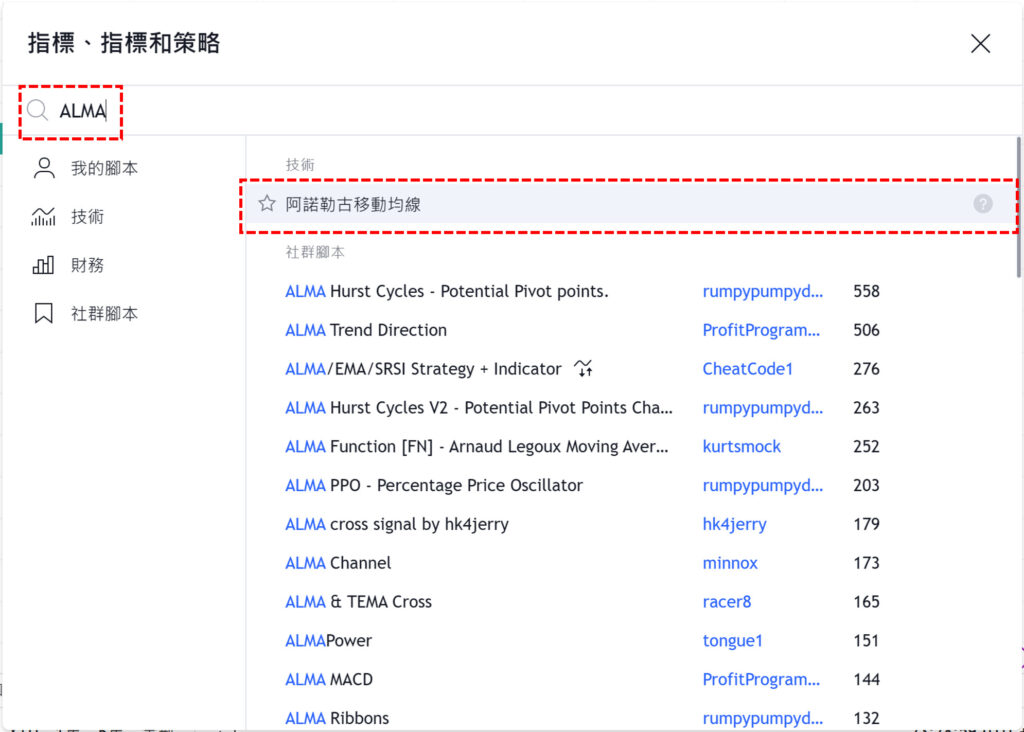Close the indicators dialog with X
Viewport: 1024px width, 732px height.
tap(980, 43)
